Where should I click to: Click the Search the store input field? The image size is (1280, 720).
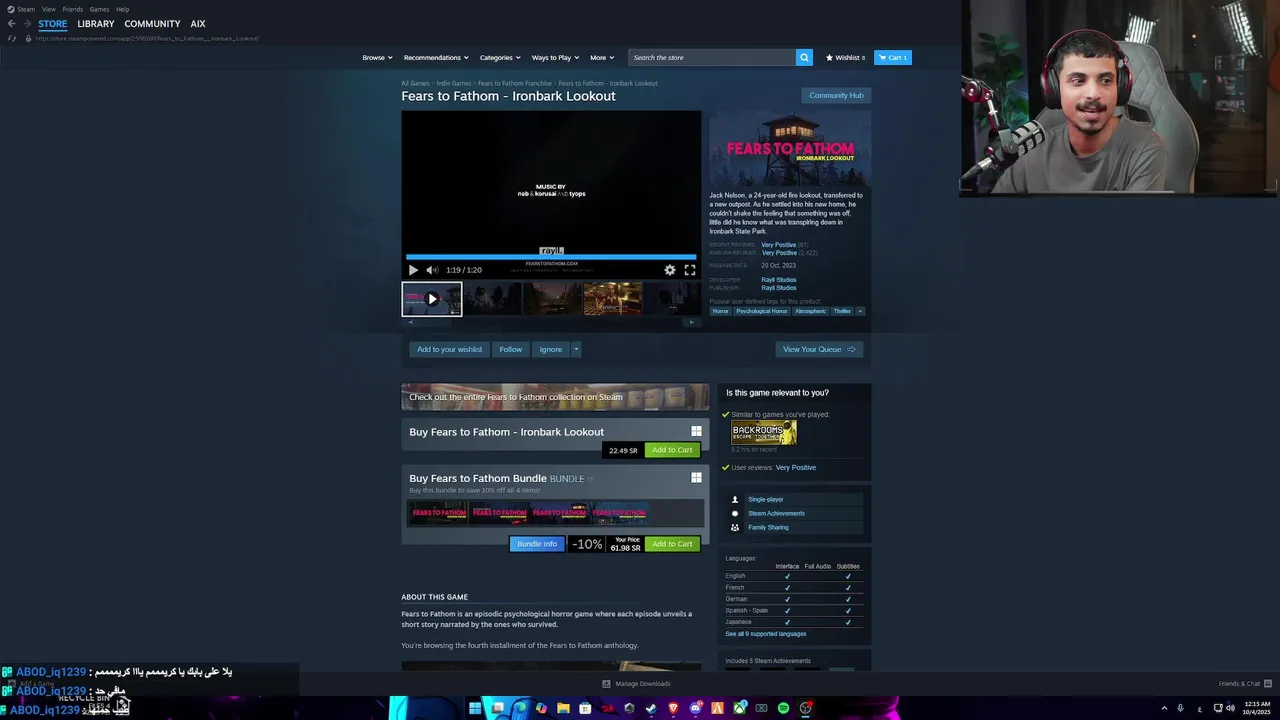coord(712,57)
